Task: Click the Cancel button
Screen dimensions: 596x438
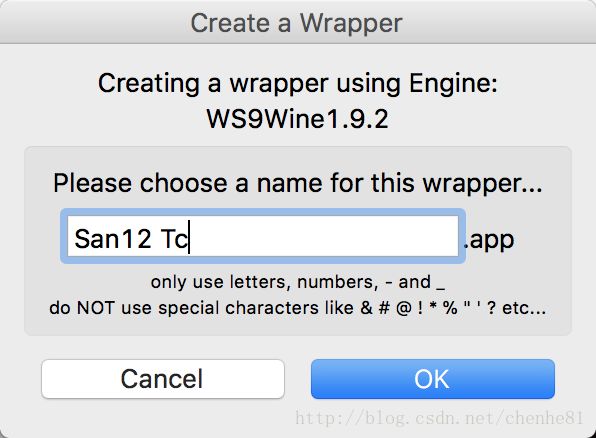Action: tap(163, 379)
